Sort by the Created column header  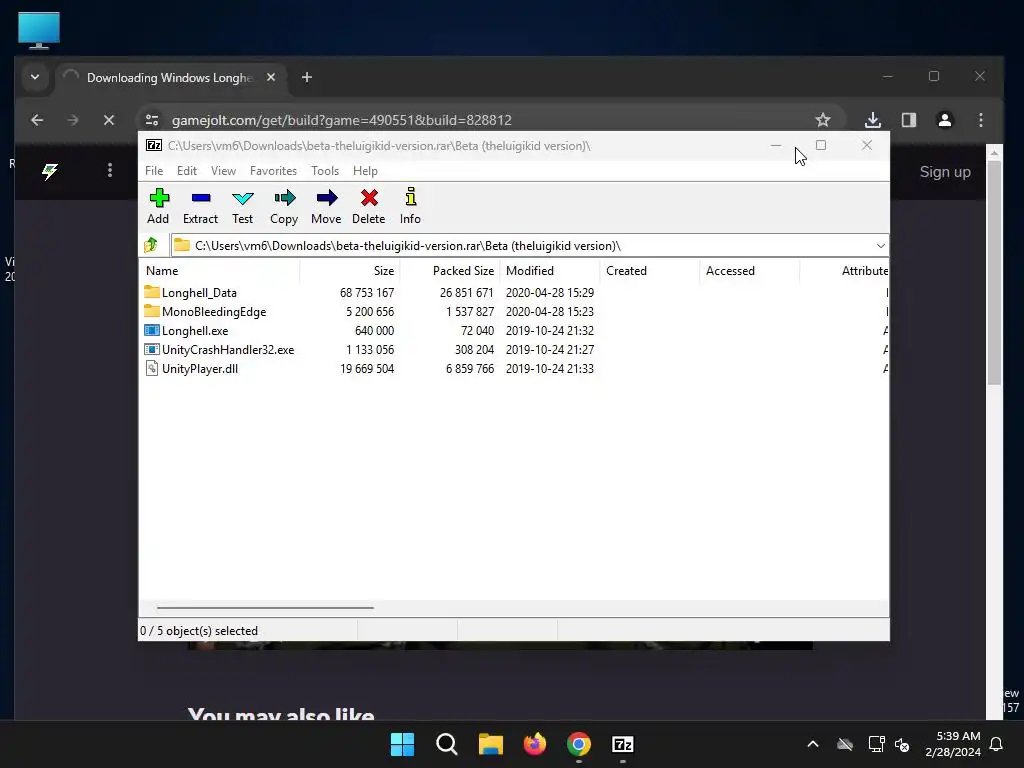650,270
